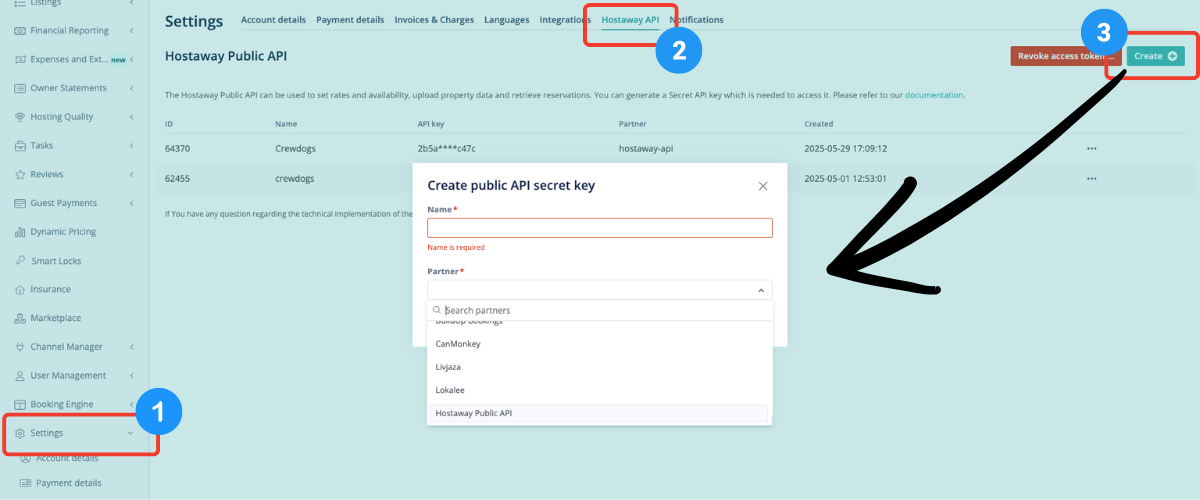Viewport: 1200px width, 500px height.
Task: Click the 64370 ID cell
Action: coord(177,149)
